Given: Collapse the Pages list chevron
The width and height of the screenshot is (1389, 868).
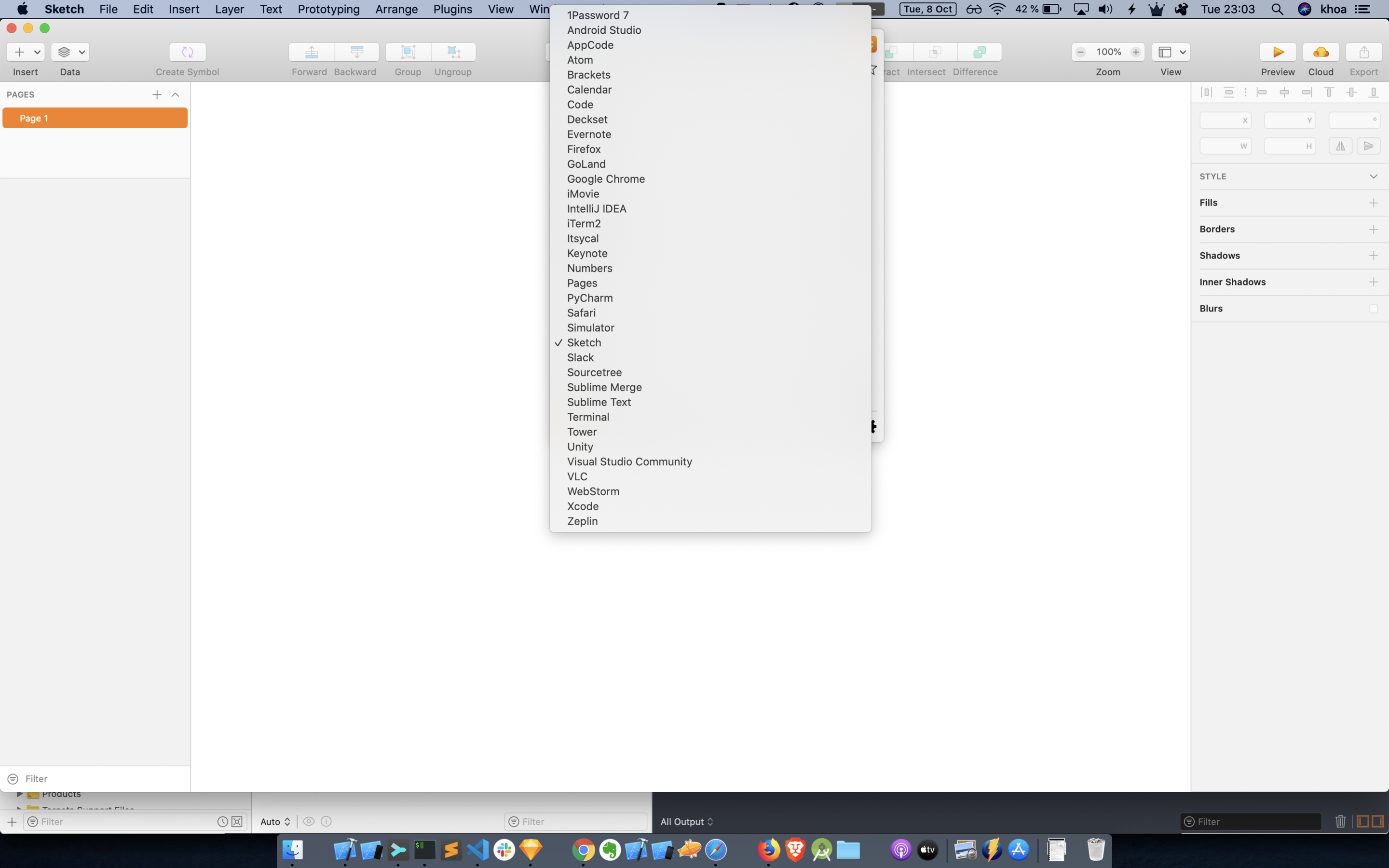Looking at the screenshot, I should (x=175, y=95).
